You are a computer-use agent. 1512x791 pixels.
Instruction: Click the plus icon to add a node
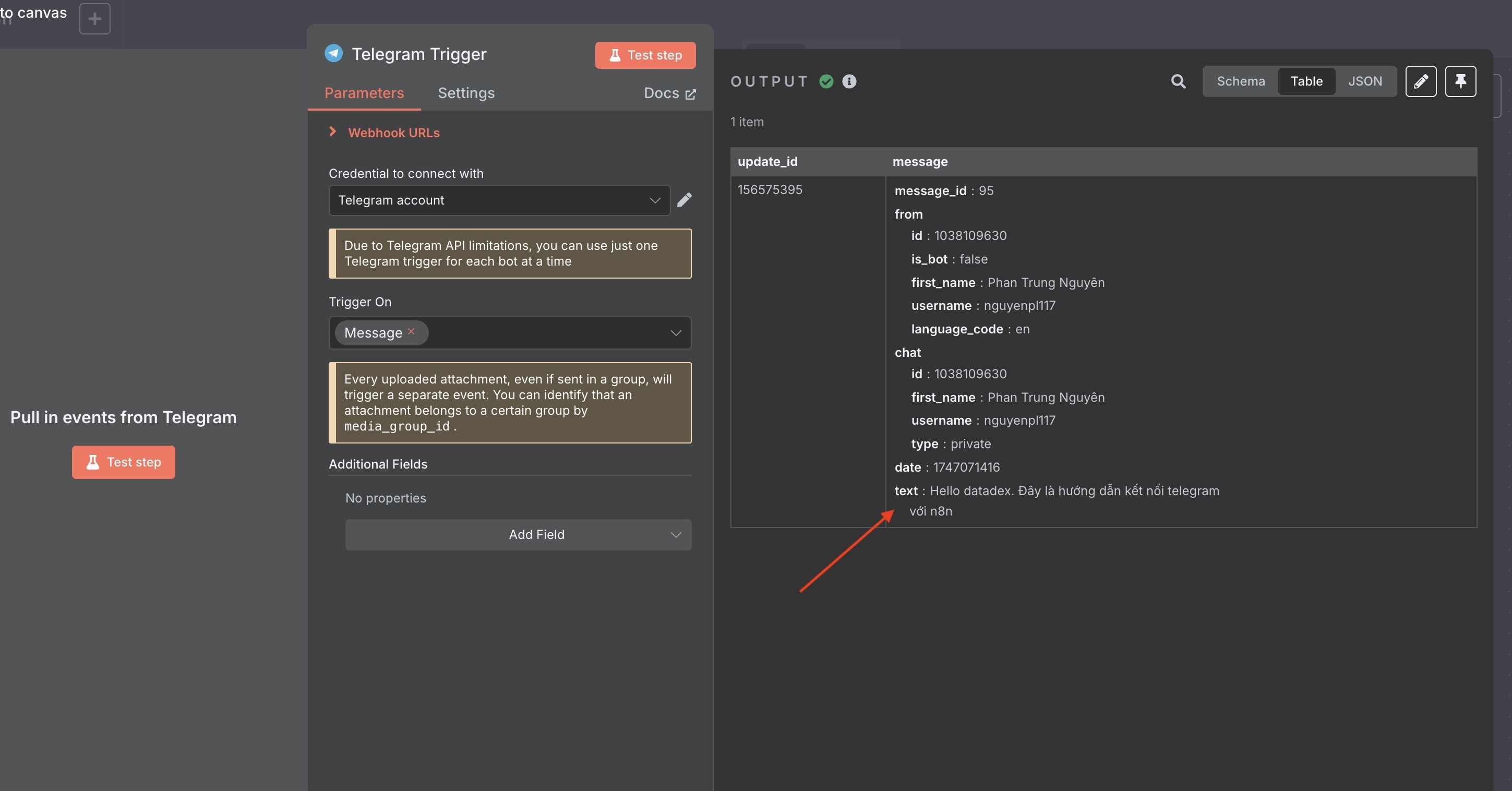94,19
